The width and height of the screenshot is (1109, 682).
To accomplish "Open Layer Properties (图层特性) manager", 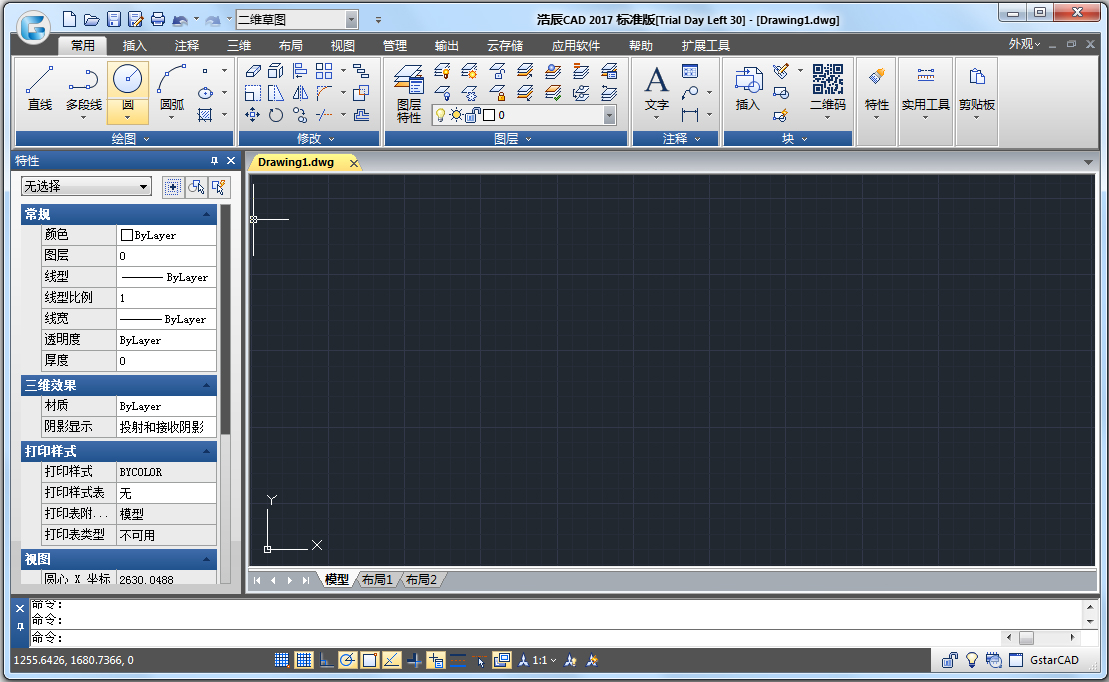I will pyautogui.click(x=409, y=93).
